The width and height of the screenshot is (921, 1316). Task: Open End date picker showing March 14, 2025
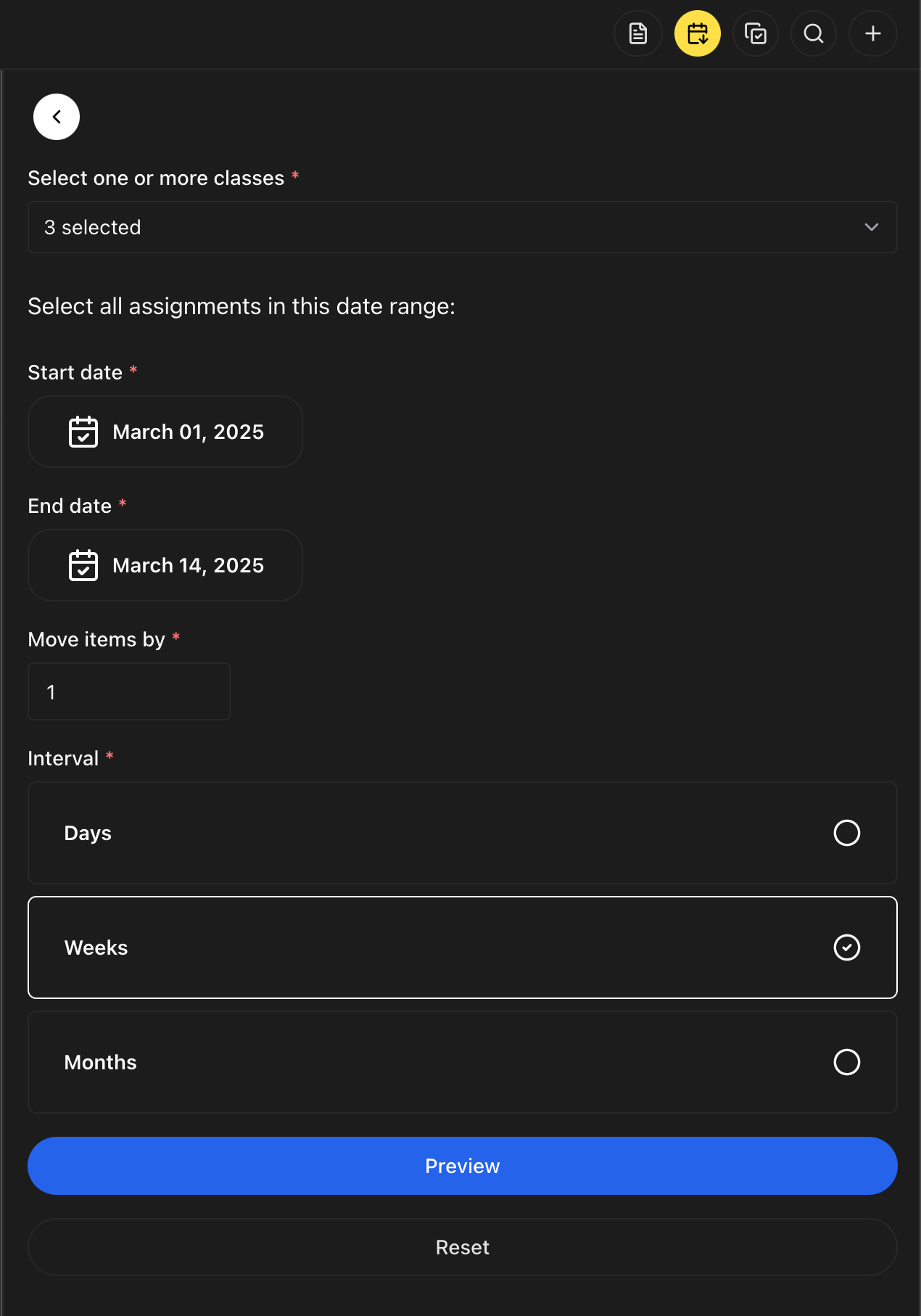(x=188, y=565)
